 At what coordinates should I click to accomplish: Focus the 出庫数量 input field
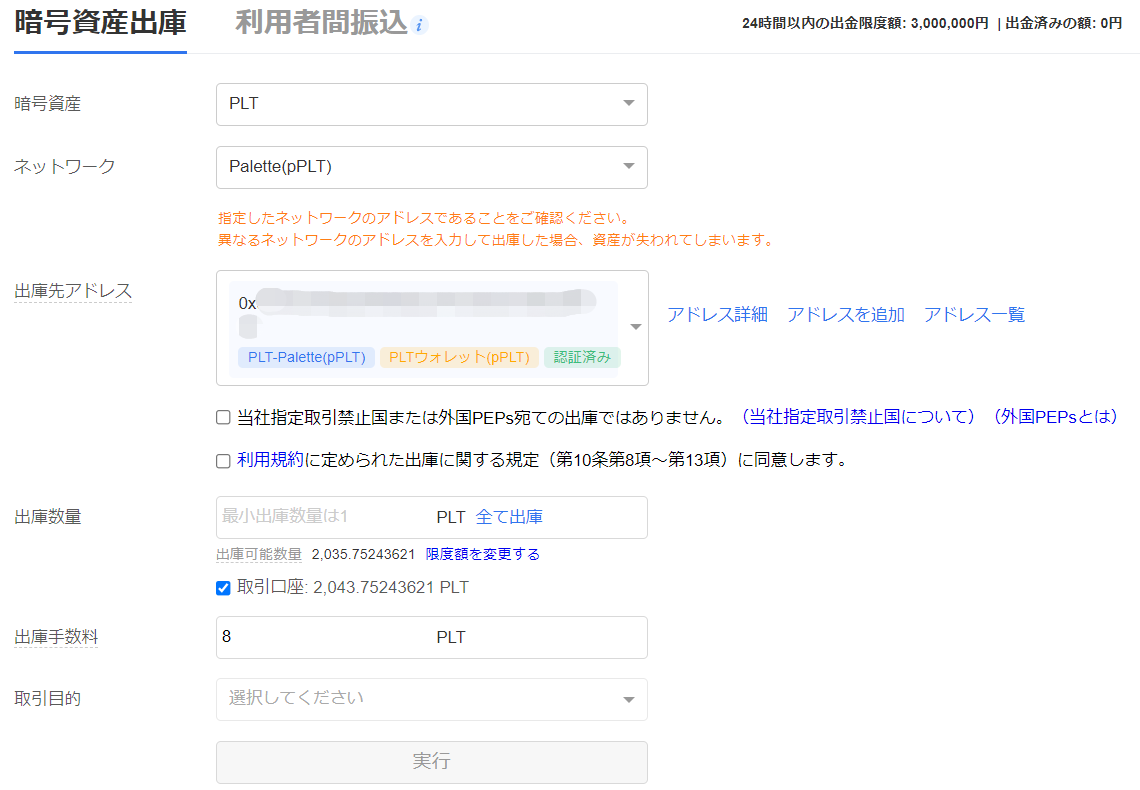click(x=432, y=517)
